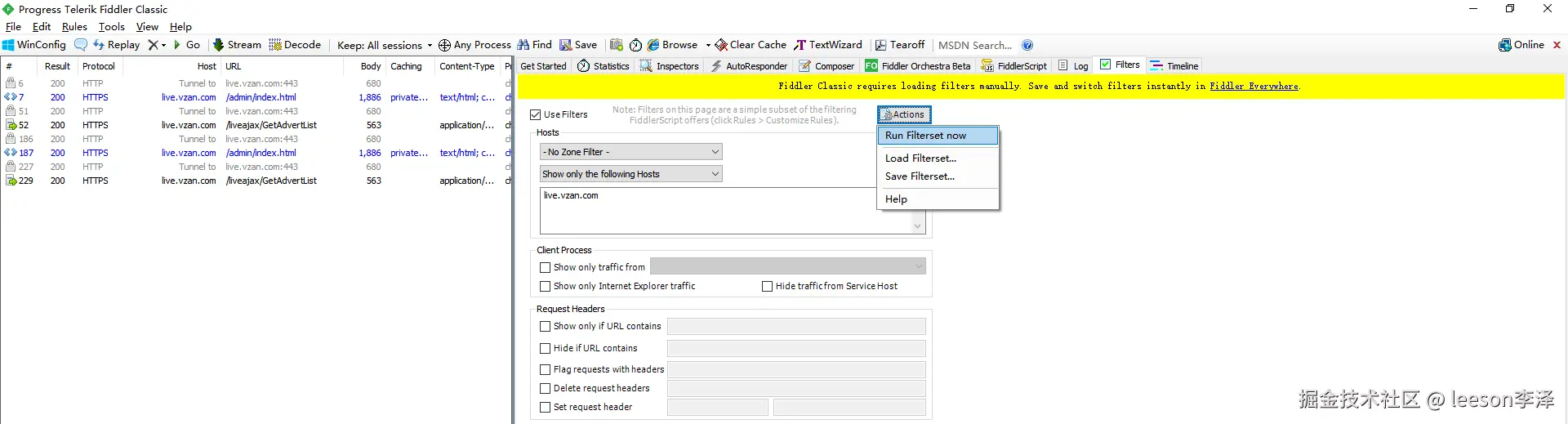The height and width of the screenshot is (424, 1568).
Task: Open the View menu
Action: pos(147,27)
